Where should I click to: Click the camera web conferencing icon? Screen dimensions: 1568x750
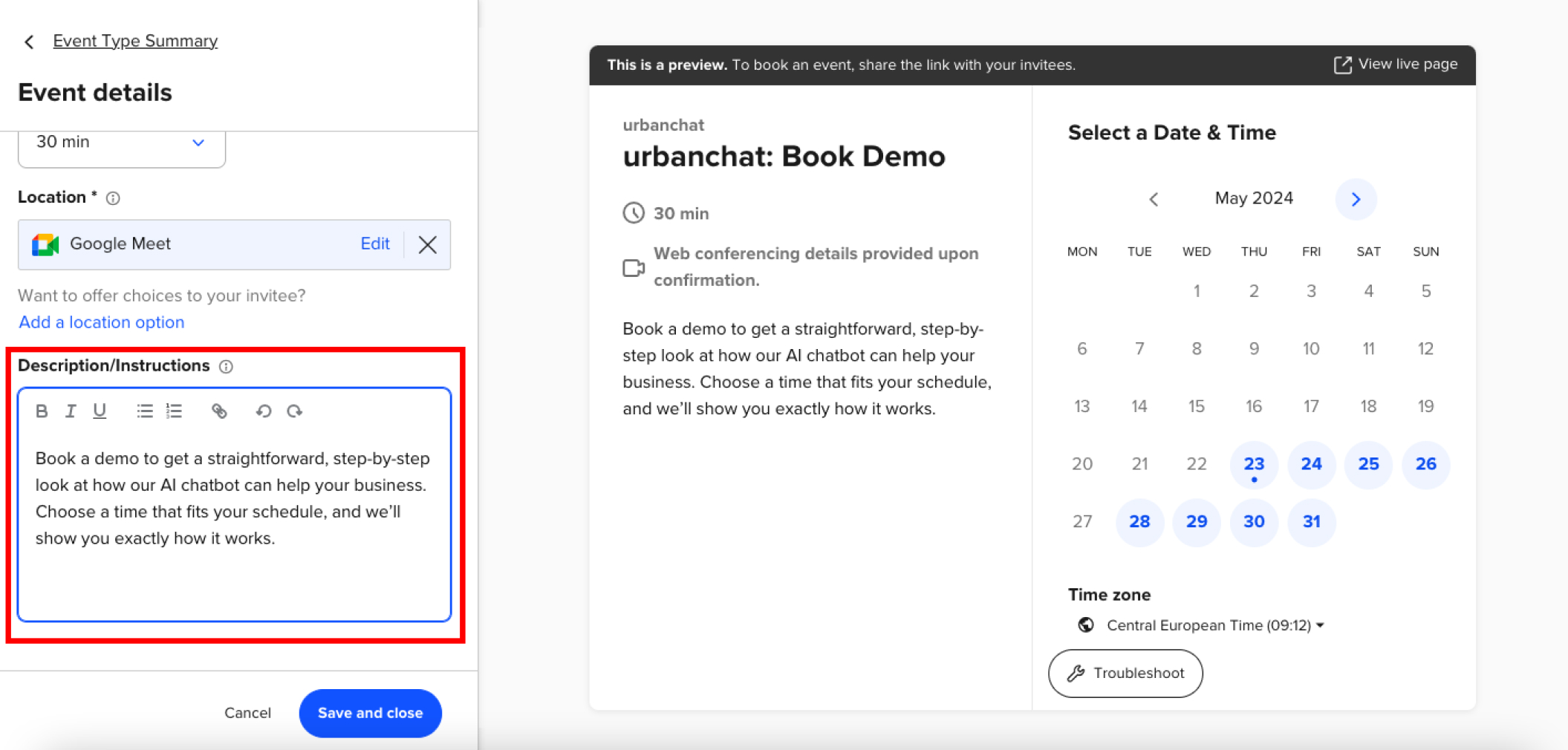(x=634, y=267)
